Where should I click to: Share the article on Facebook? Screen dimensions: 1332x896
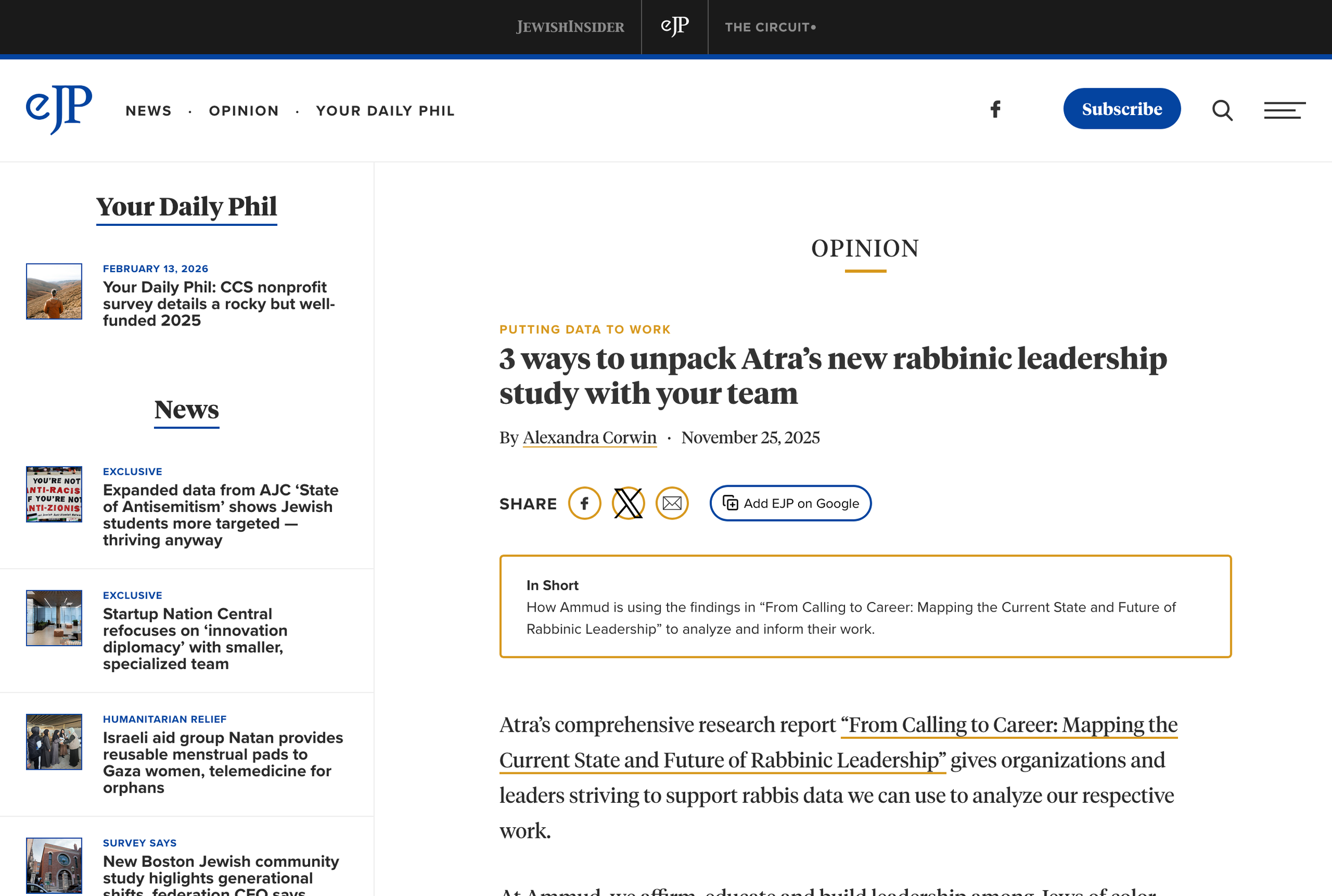point(584,503)
